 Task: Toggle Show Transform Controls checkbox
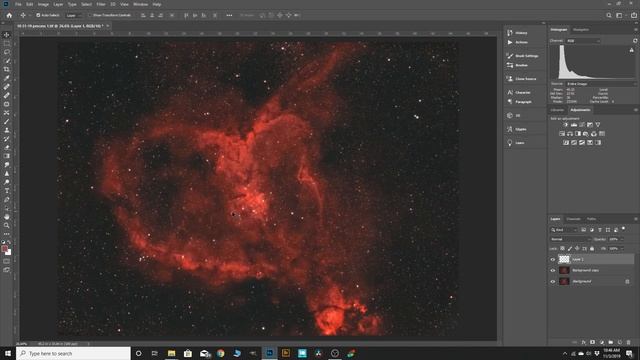tap(91, 15)
